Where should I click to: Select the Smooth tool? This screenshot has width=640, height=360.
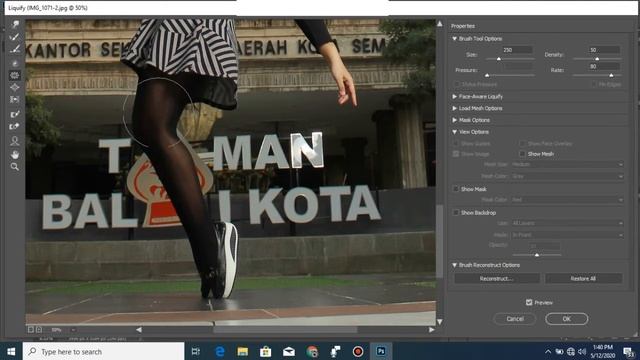15,49
